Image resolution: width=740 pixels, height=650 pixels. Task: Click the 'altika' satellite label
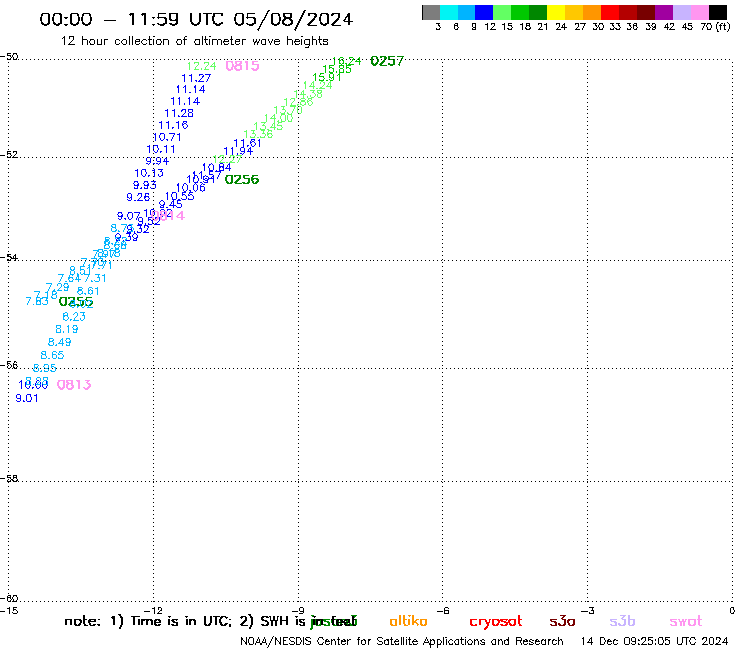tap(408, 621)
